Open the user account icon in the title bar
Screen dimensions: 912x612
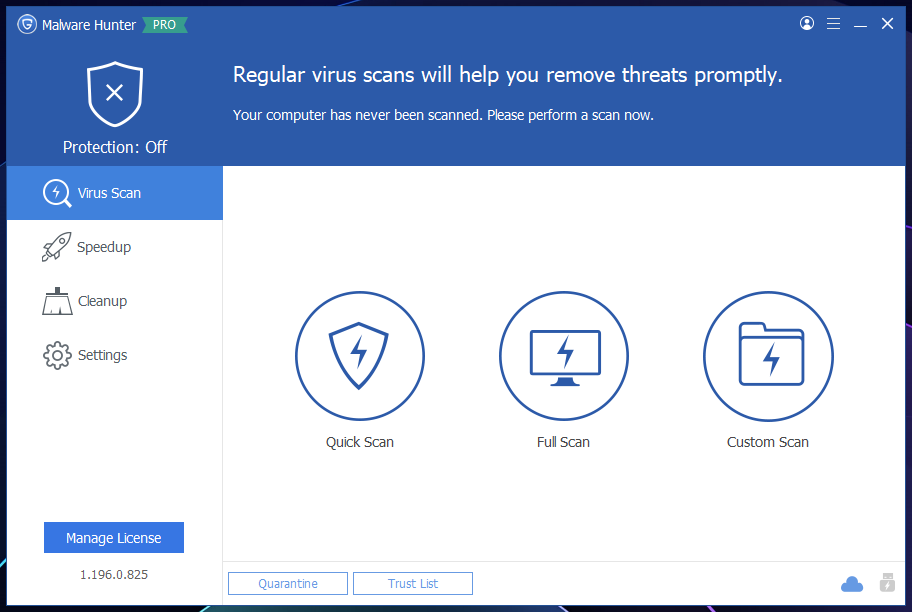807,23
